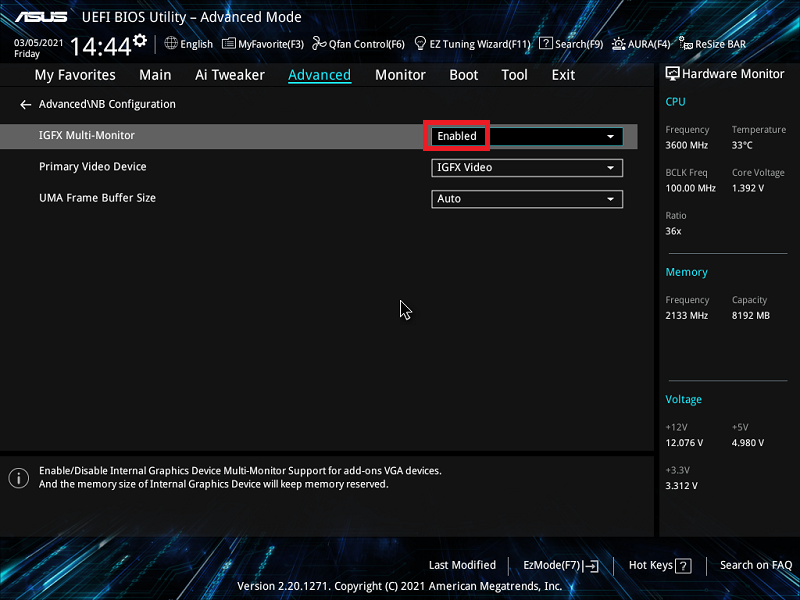The height and width of the screenshot is (600, 800).
Task: Open Hot Keys help
Action: [660, 565]
